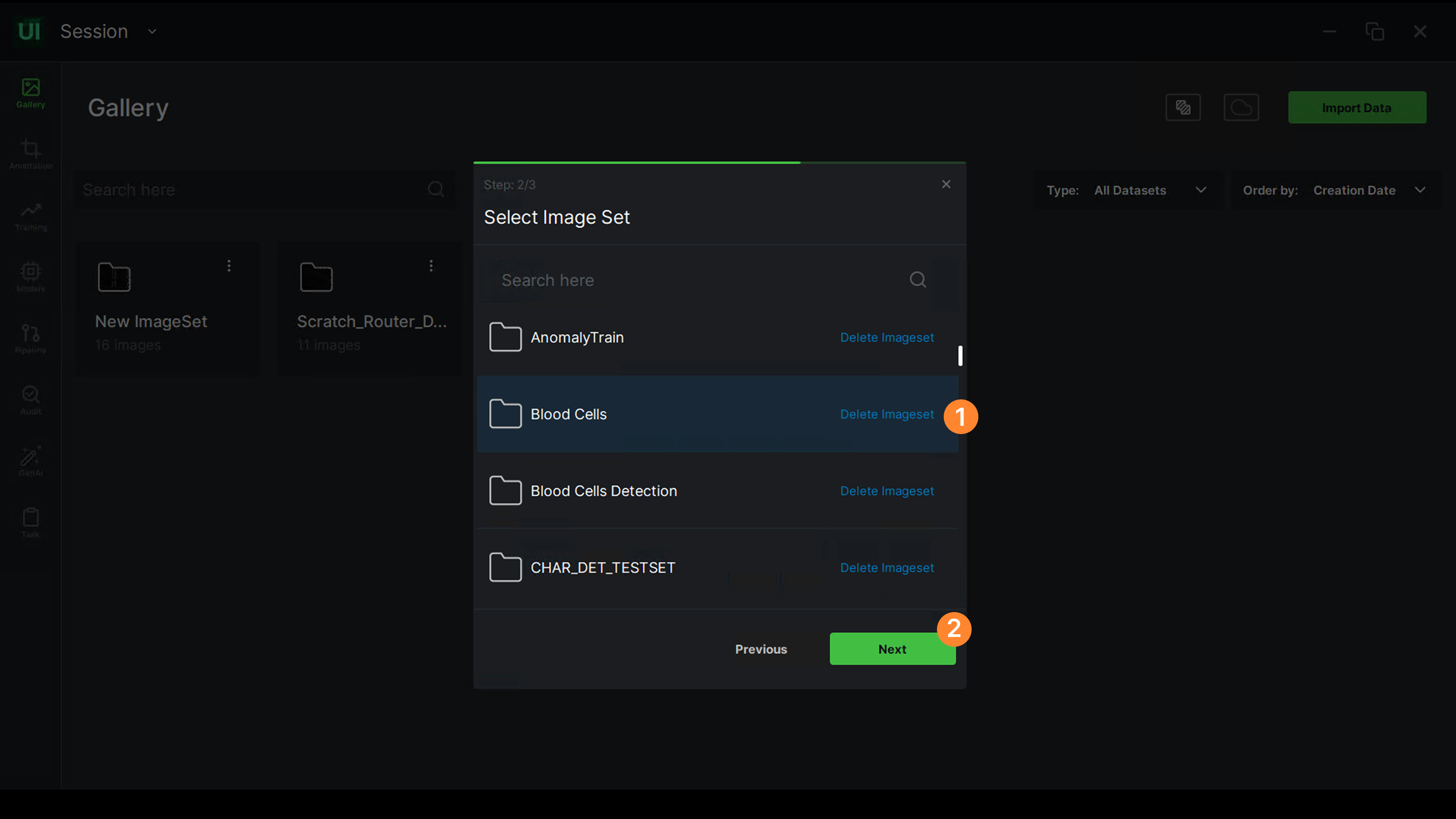Open the New ImageSet three-dot menu

229,266
